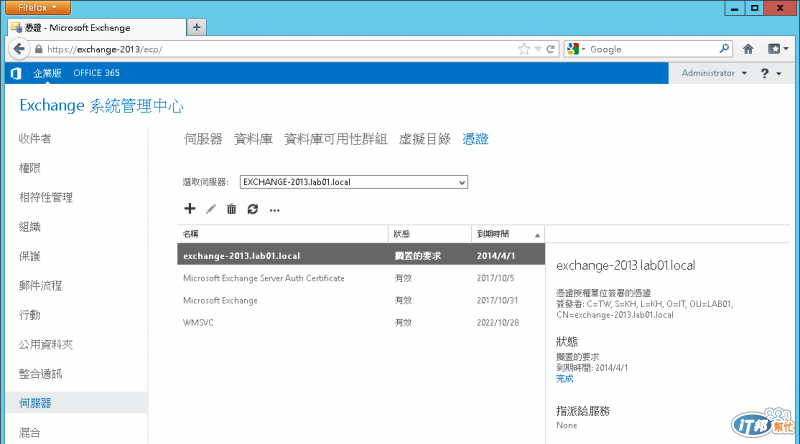The width and height of the screenshot is (800, 444).
Task: Switch to the 資料庫 tab
Action: pos(253,139)
